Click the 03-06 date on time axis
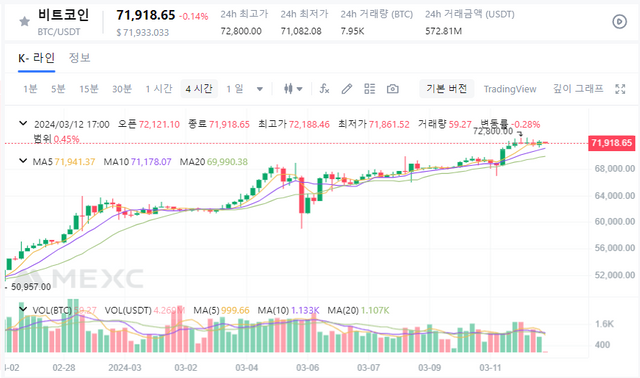This screenshot has width=640, height=378. (307, 368)
